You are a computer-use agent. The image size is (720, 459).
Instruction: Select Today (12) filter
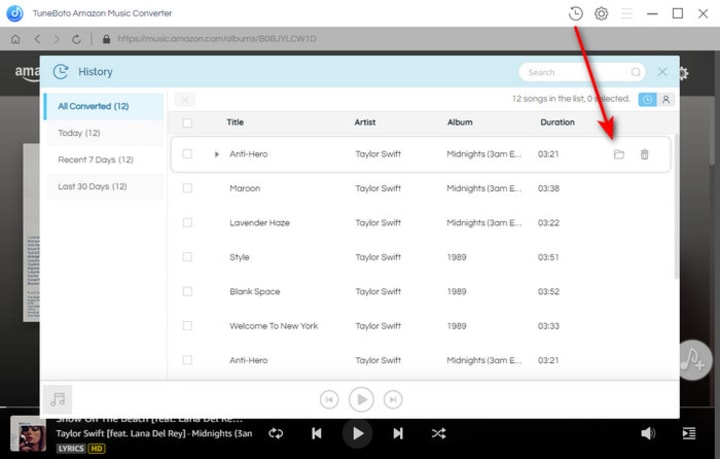[x=105, y=133]
